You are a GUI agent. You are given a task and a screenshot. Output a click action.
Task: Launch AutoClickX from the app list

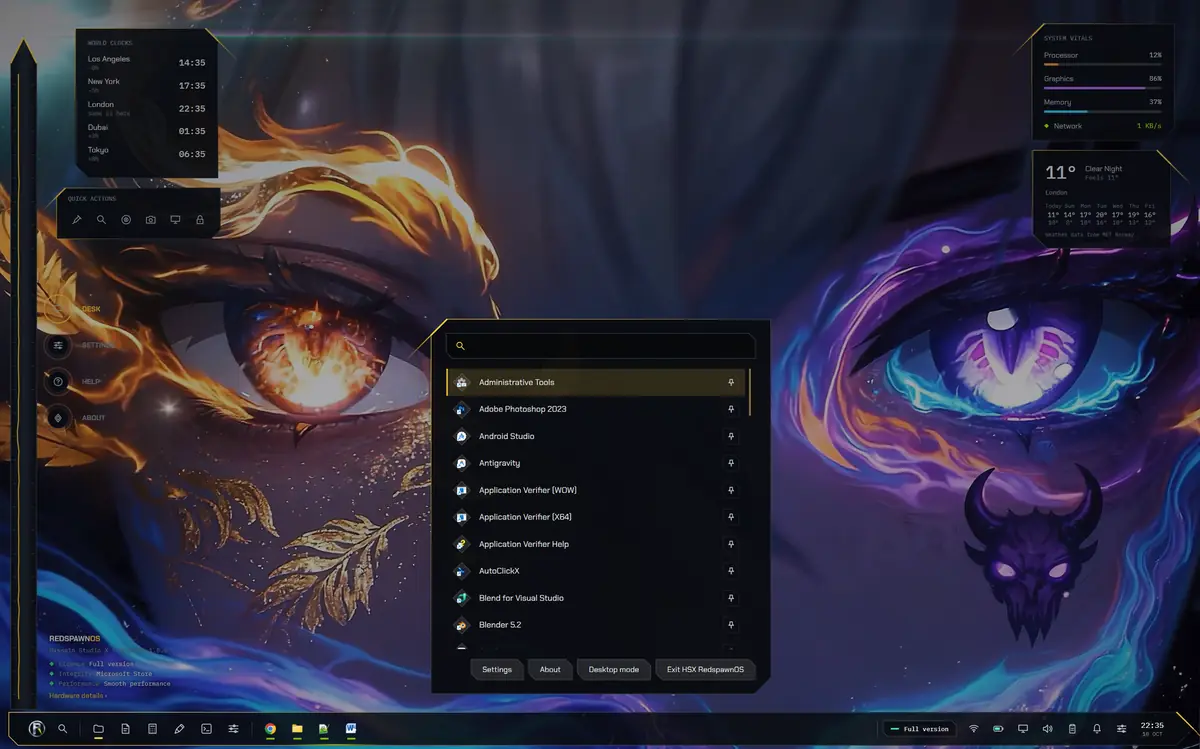(596, 571)
